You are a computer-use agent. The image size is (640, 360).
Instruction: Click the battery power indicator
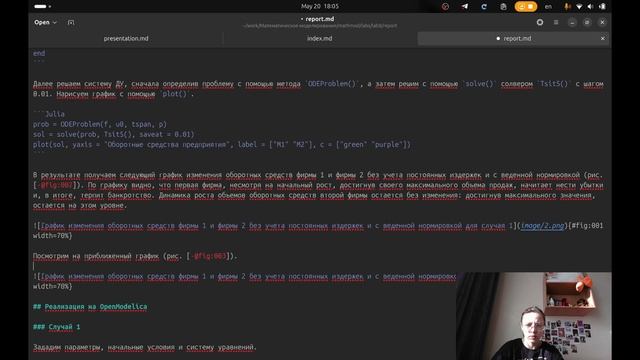[602, 7]
